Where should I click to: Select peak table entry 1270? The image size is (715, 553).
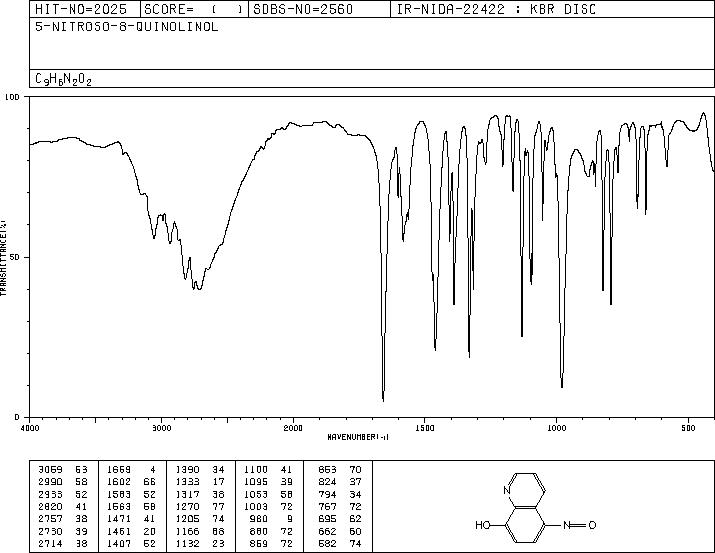(x=200, y=506)
